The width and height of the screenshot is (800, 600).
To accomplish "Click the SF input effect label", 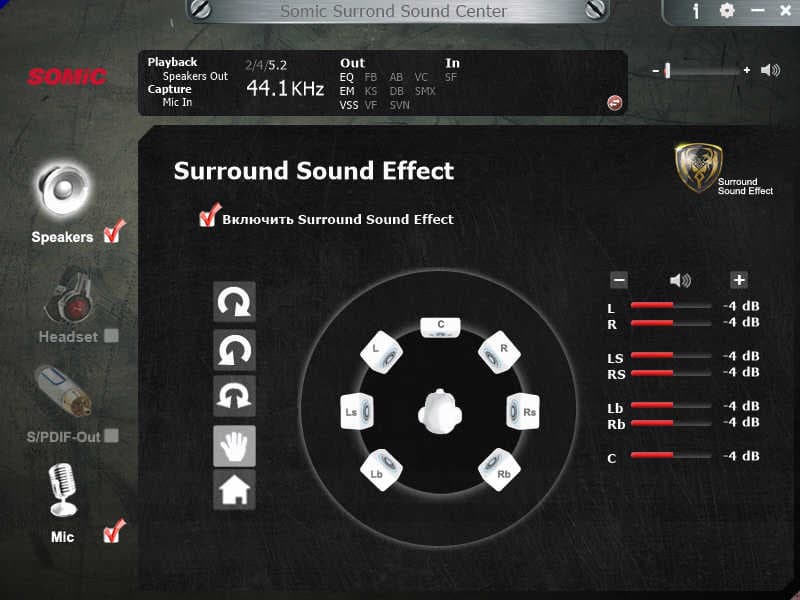I will coord(451,78).
